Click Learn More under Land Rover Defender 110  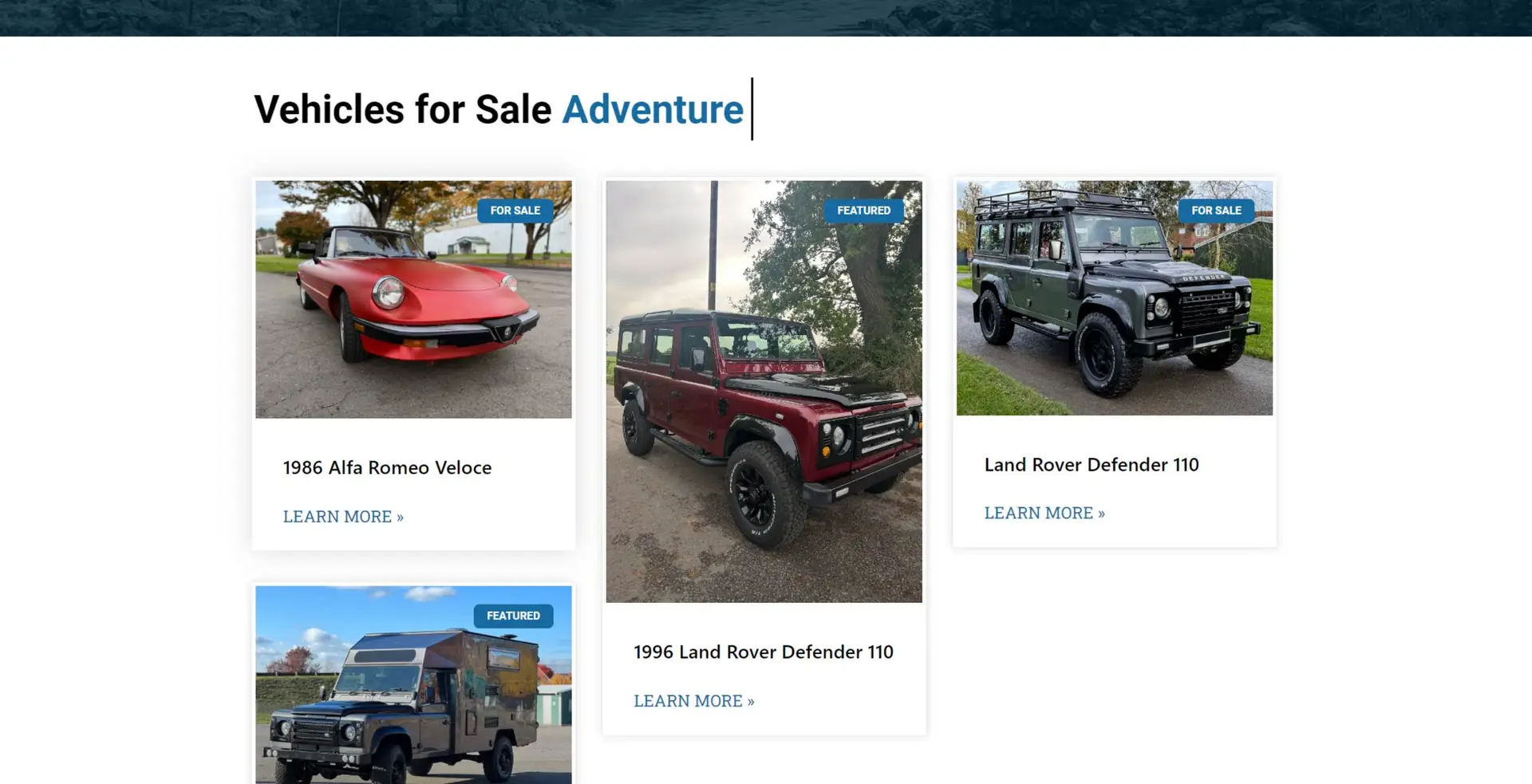(1044, 513)
